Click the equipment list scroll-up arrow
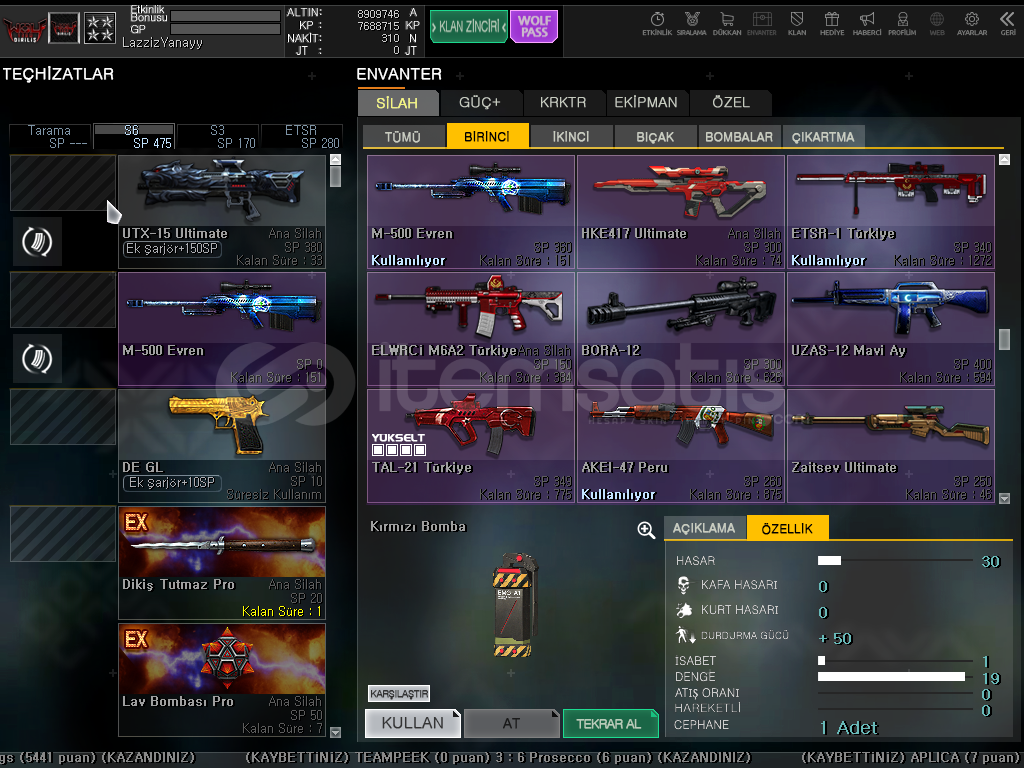Viewport: 1024px width, 768px height. click(x=336, y=159)
